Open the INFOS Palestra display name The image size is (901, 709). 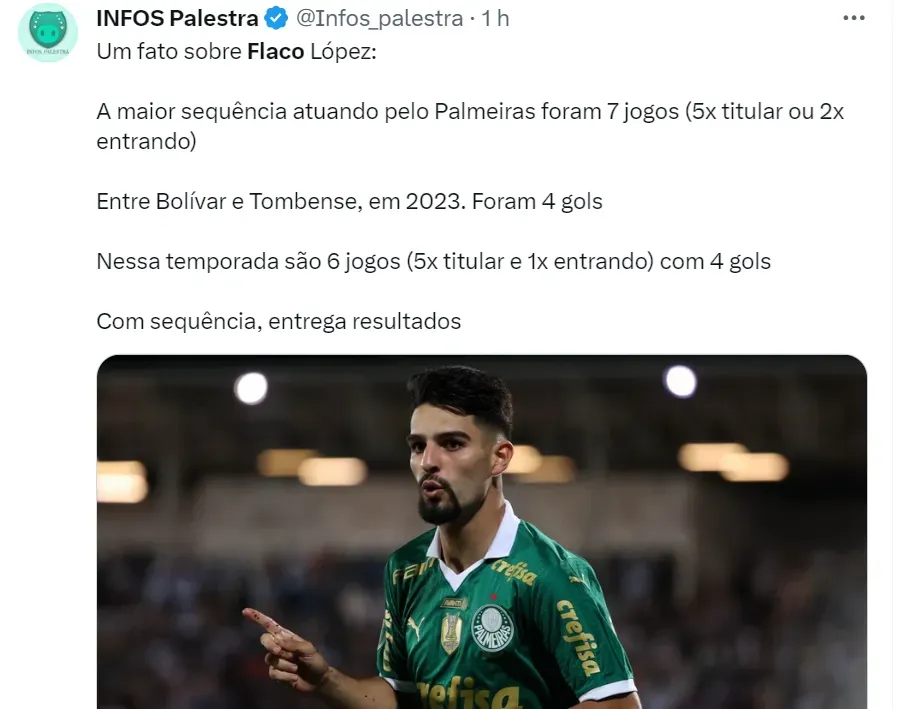click(177, 18)
